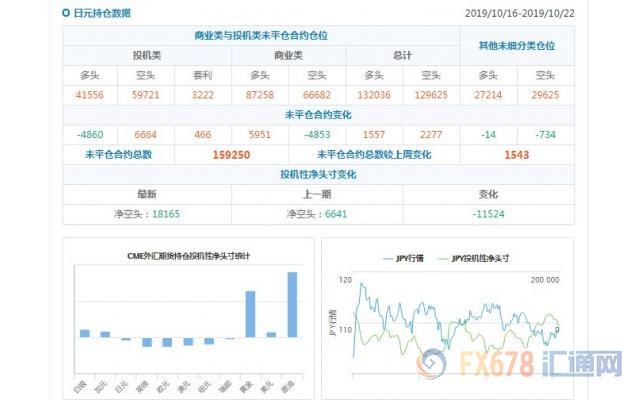640x400 pixels.
Task: Select the change value 6664
Action: (146, 135)
